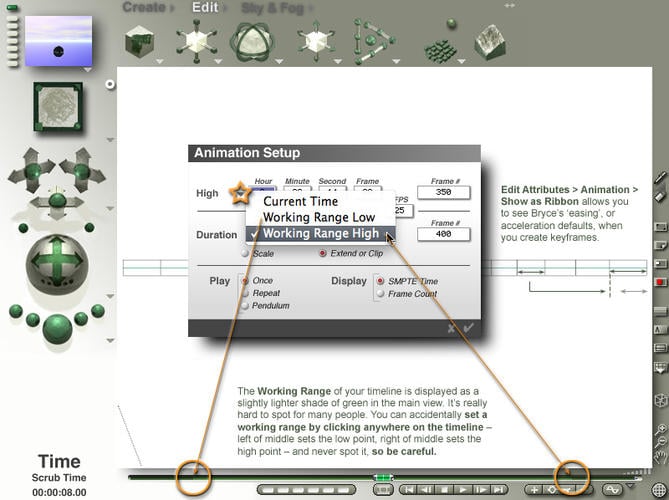Click the Stop button in timeline controls
The image size is (669, 500).
(444, 490)
